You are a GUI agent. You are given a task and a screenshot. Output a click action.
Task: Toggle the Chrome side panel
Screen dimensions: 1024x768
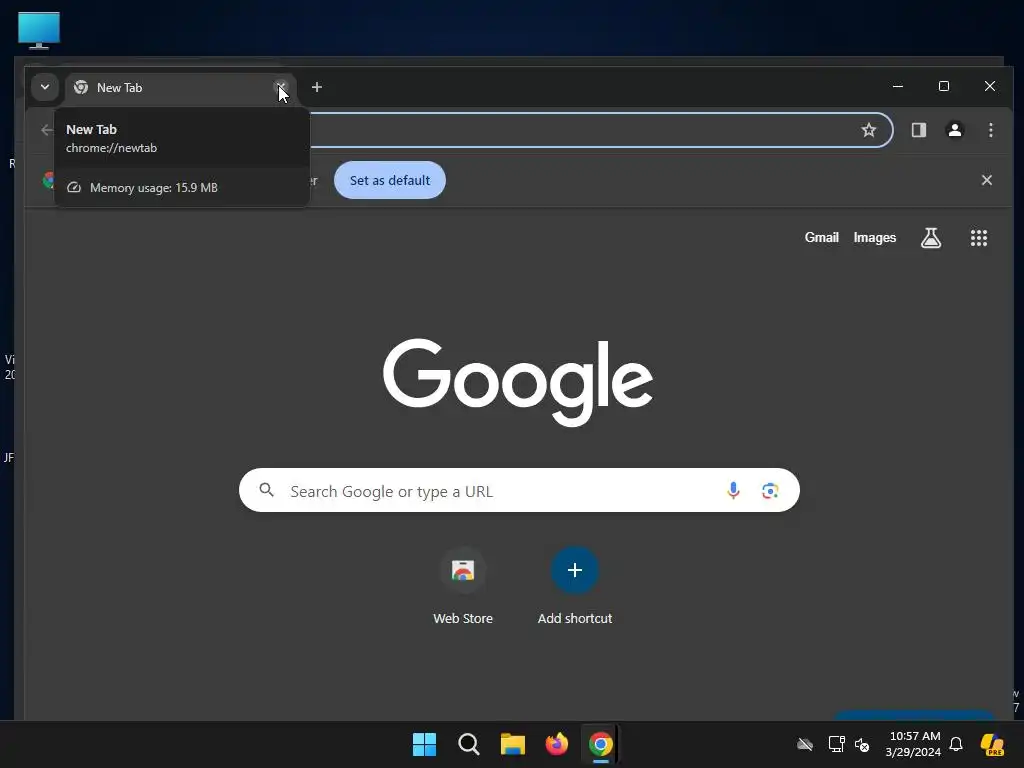click(919, 130)
